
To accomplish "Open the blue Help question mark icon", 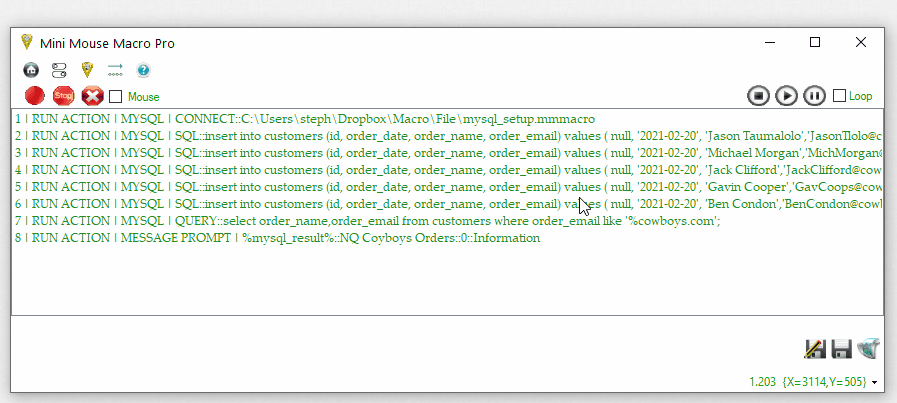I will click(143, 70).
